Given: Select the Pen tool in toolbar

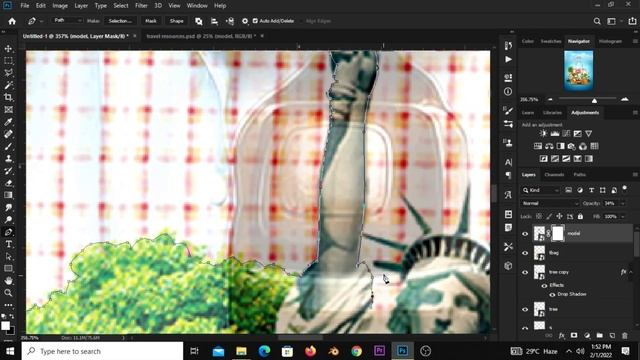Looking at the screenshot, I should pos(8,232).
